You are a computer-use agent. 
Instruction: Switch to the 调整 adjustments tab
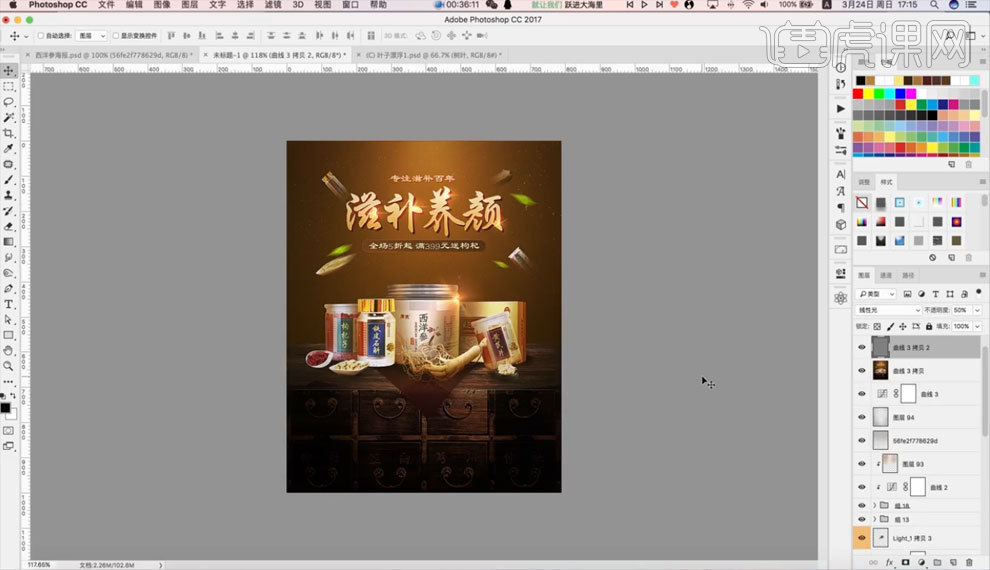pyautogui.click(x=864, y=182)
